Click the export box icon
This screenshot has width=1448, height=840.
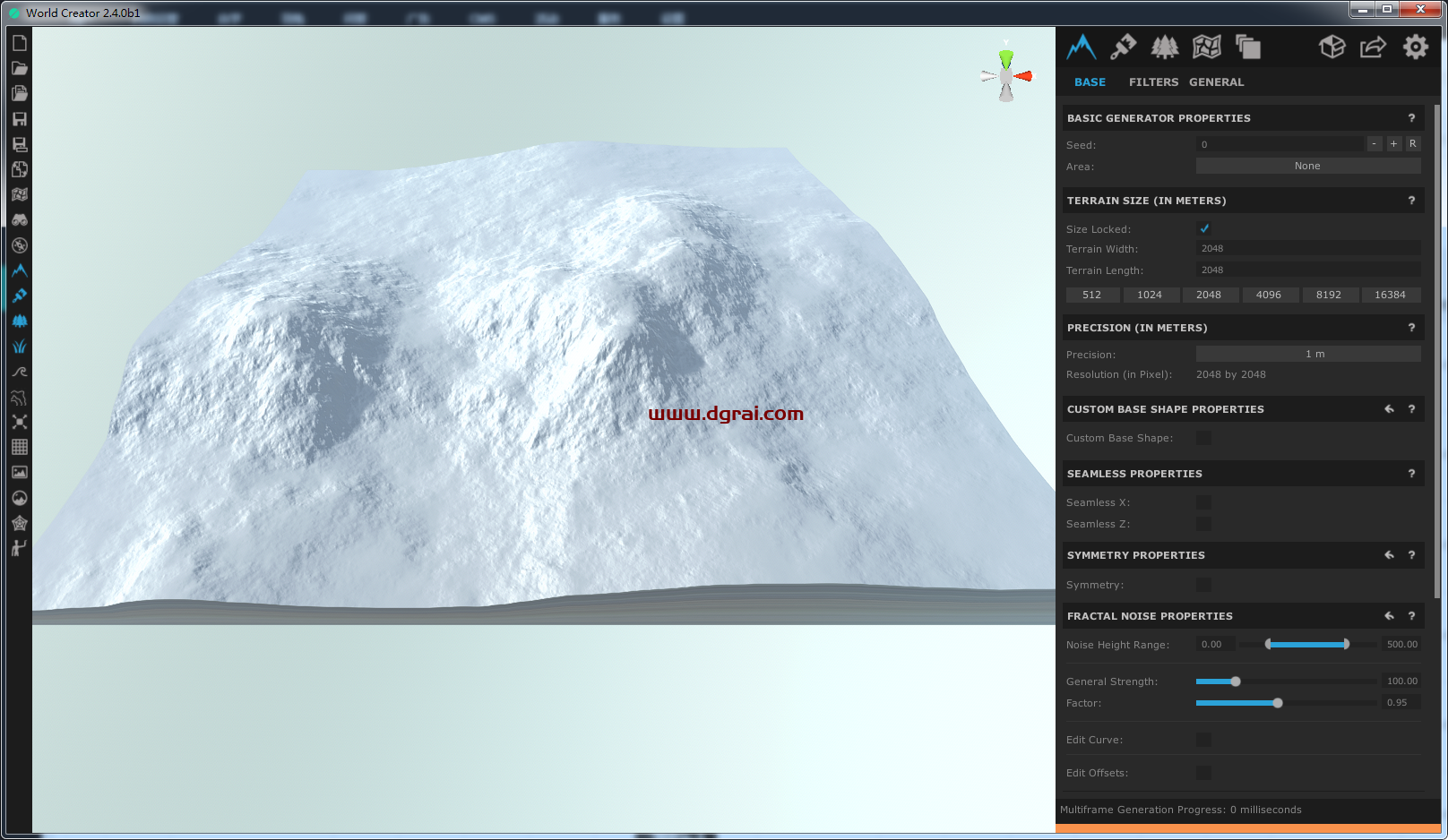point(1332,47)
